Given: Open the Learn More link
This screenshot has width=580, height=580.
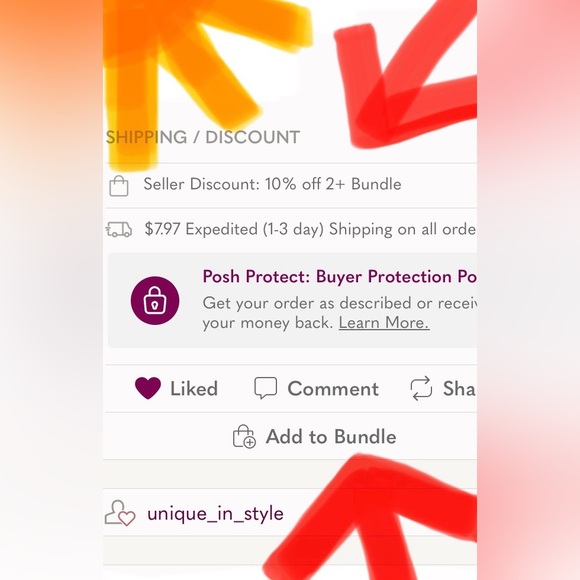Looking at the screenshot, I should pyautogui.click(x=384, y=323).
